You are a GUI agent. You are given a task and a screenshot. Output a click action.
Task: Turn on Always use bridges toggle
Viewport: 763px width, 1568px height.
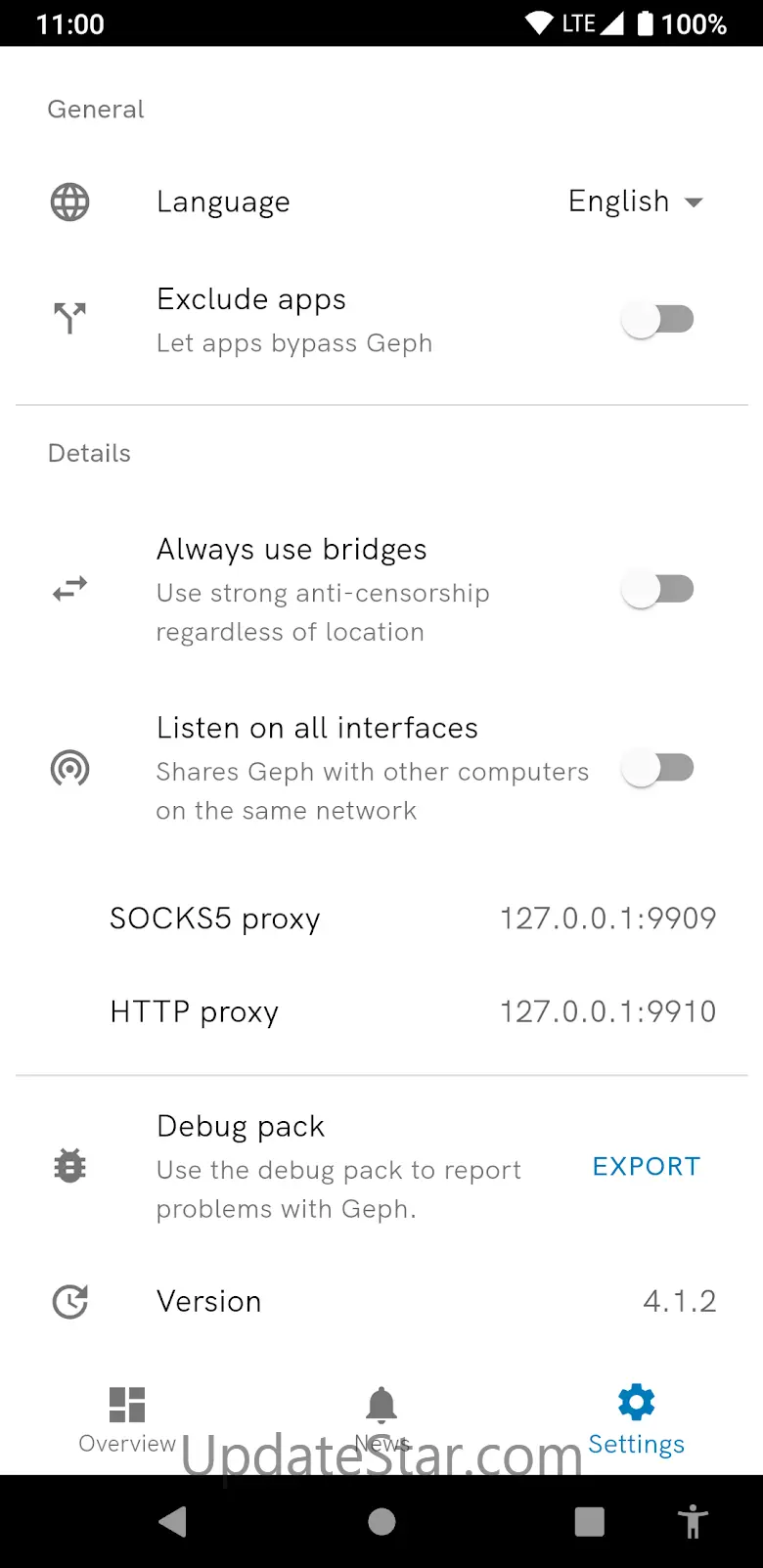[658, 589]
